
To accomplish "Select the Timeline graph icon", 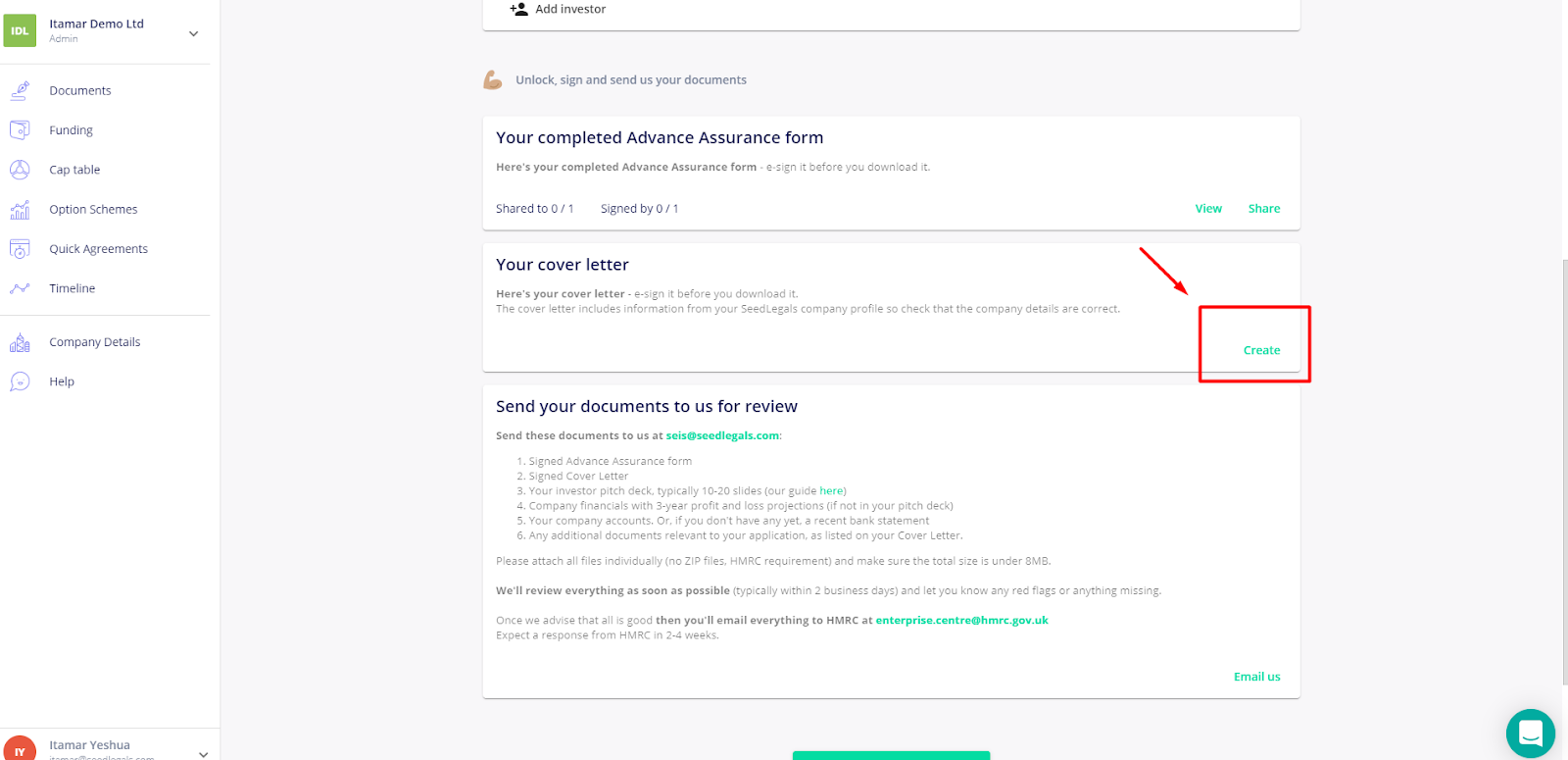I will pos(20,288).
